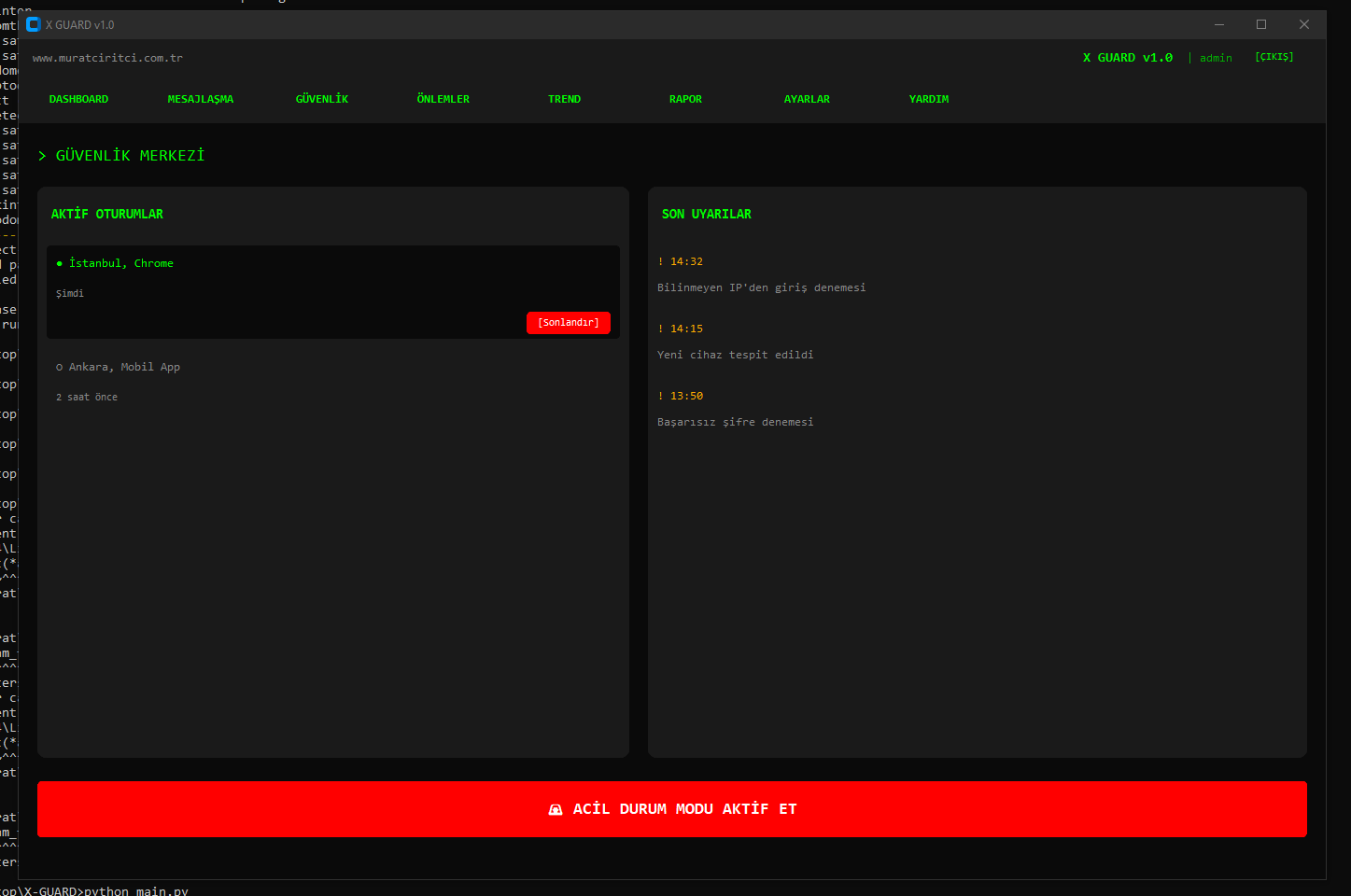Click the siren icon on emergency button
The image size is (1351, 896).
(x=556, y=809)
